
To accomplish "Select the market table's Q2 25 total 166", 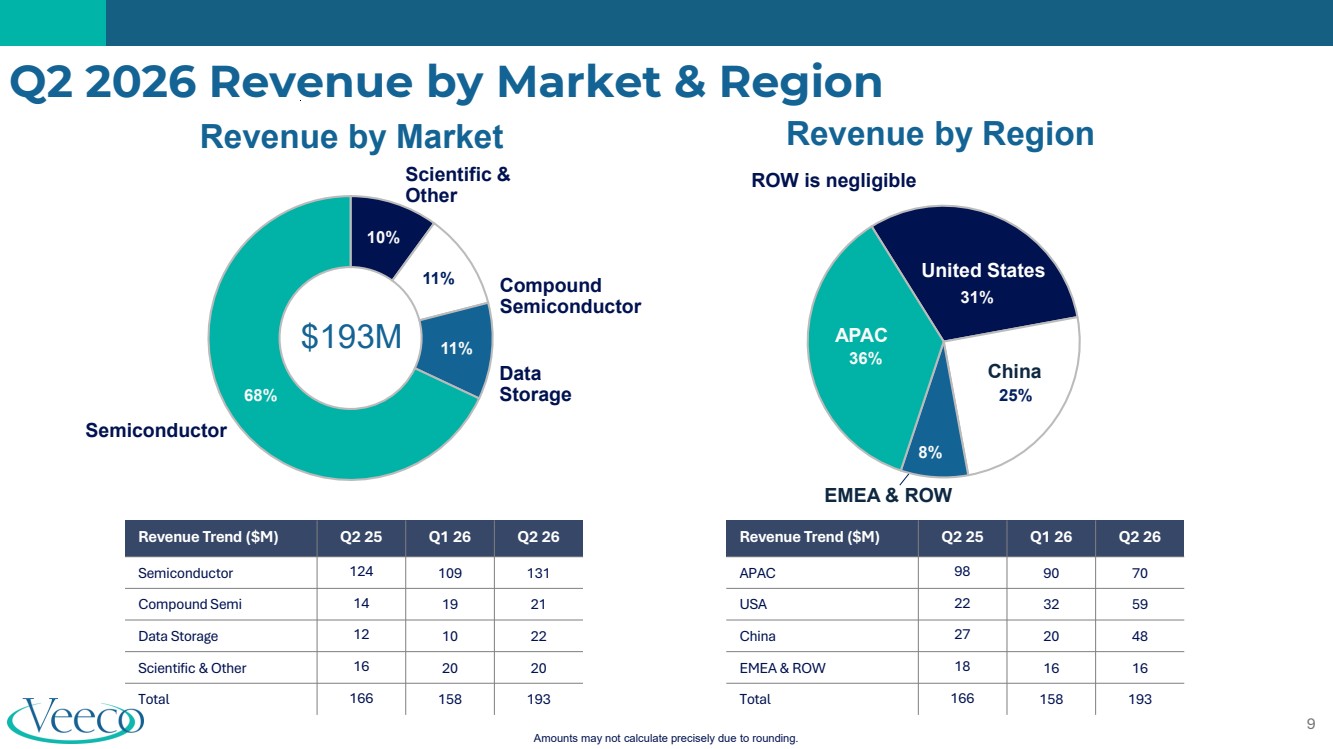I will [x=361, y=697].
